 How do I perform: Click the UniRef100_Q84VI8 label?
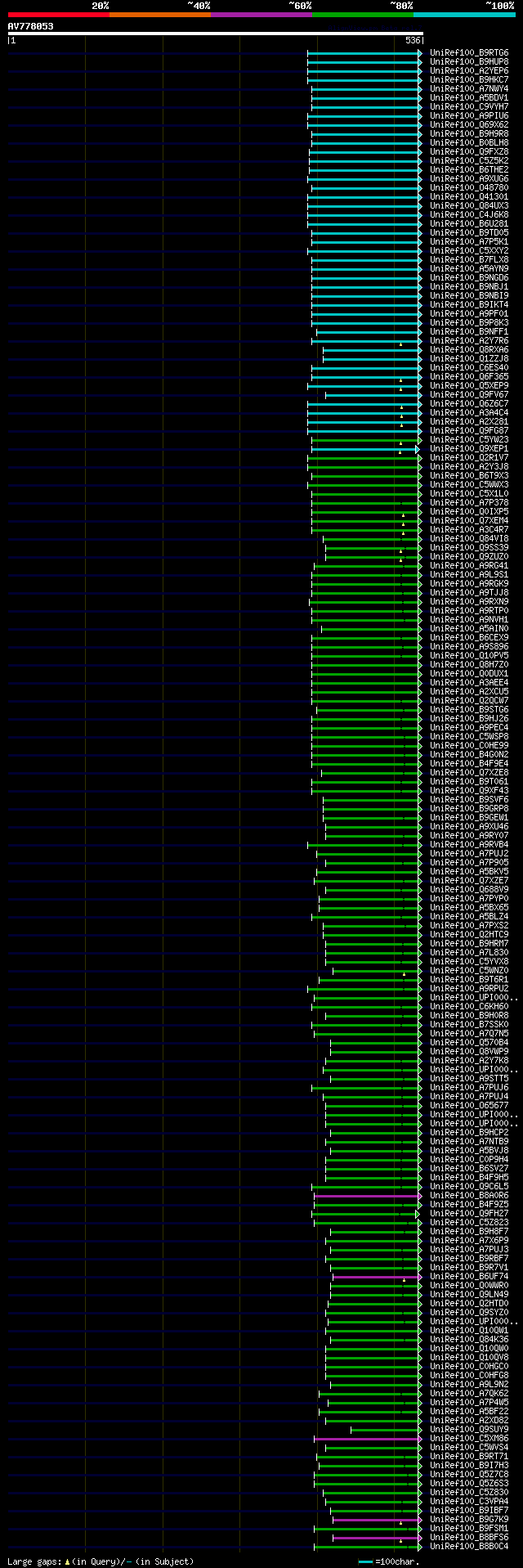(469, 539)
